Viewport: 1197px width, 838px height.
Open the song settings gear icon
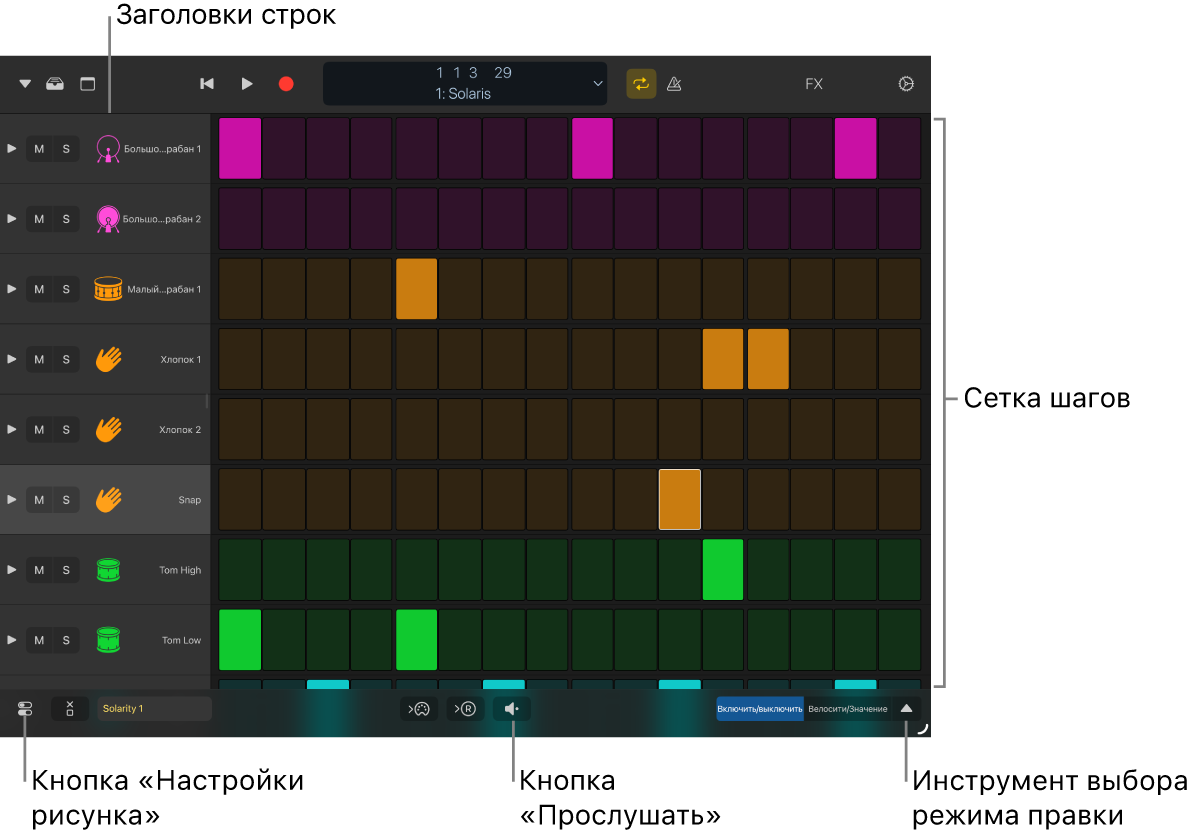906,84
